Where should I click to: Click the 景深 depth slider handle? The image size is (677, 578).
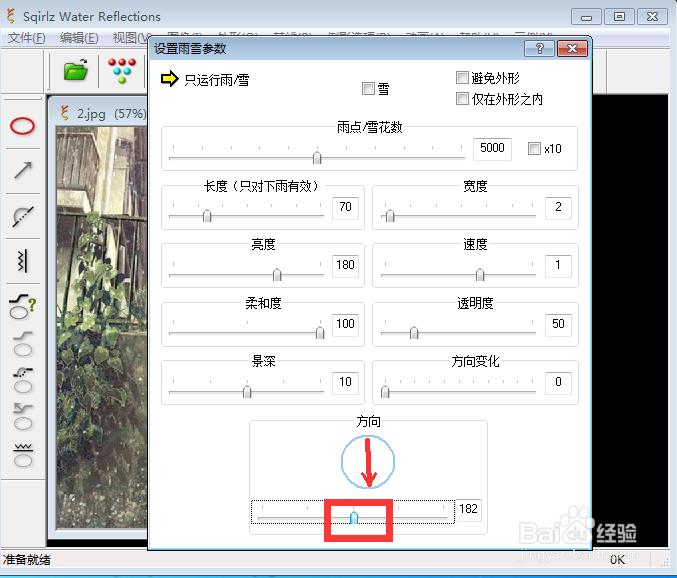(247, 392)
